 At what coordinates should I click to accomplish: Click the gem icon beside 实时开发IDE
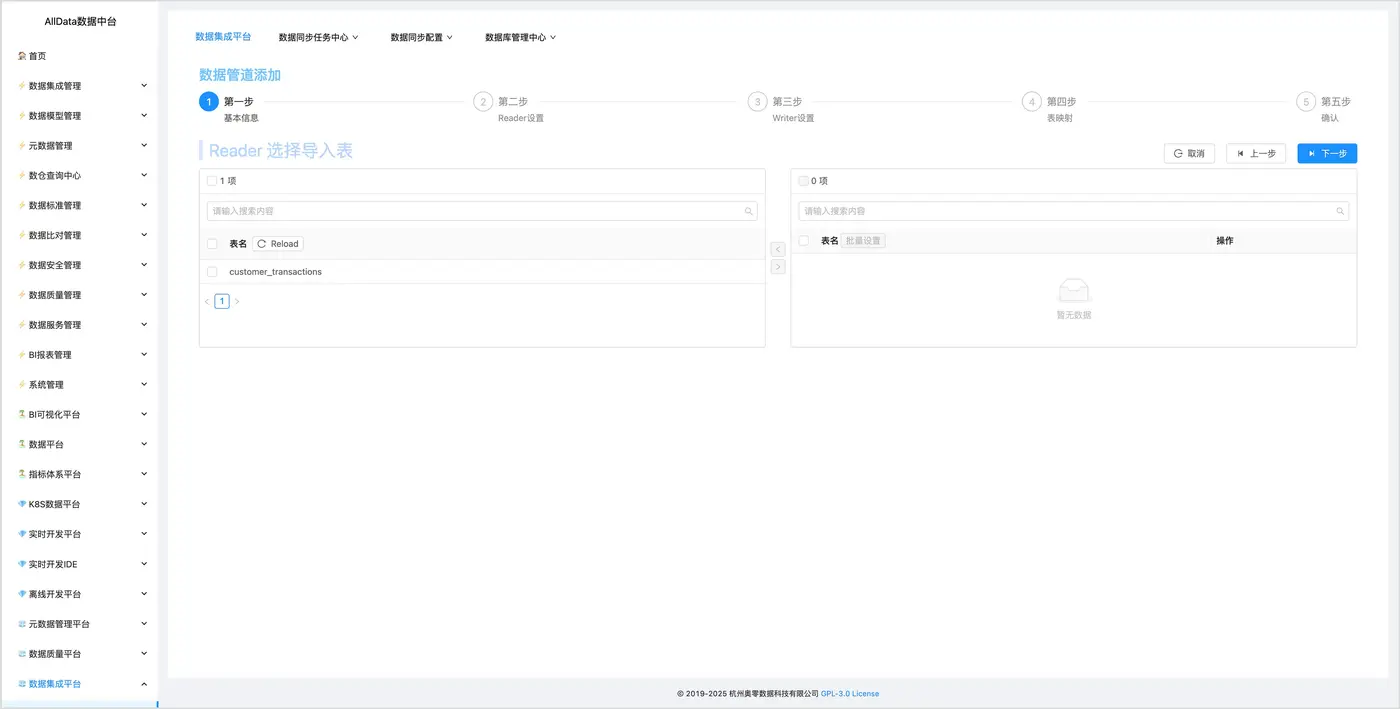coord(22,564)
